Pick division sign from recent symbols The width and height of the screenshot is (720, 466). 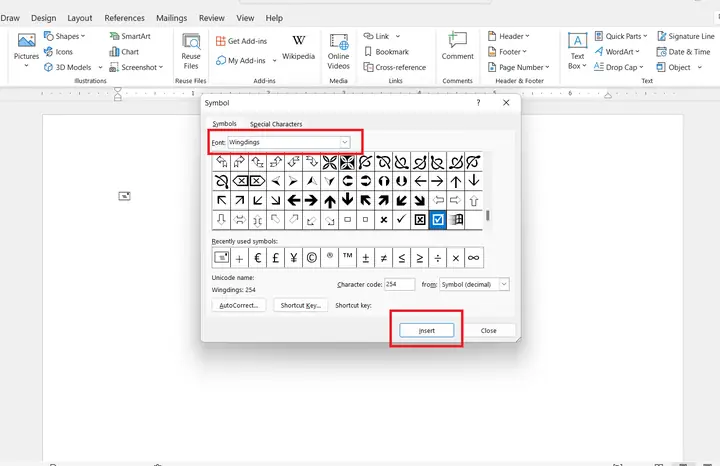tap(438, 258)
